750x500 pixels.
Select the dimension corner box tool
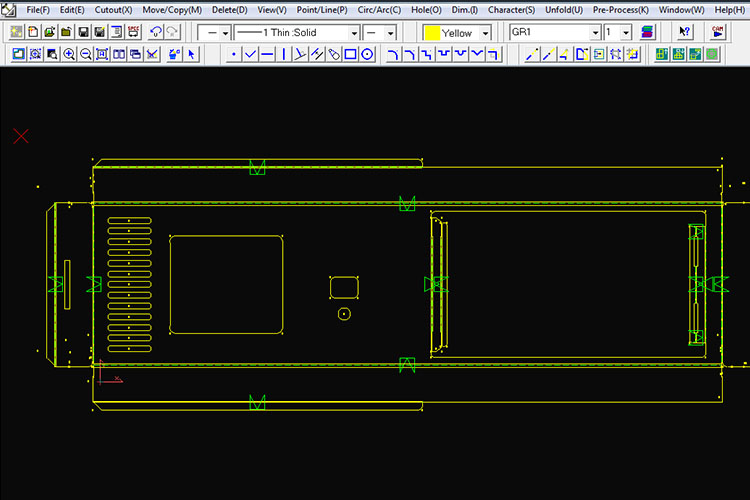pyautogui.click(x=494, y=54)
